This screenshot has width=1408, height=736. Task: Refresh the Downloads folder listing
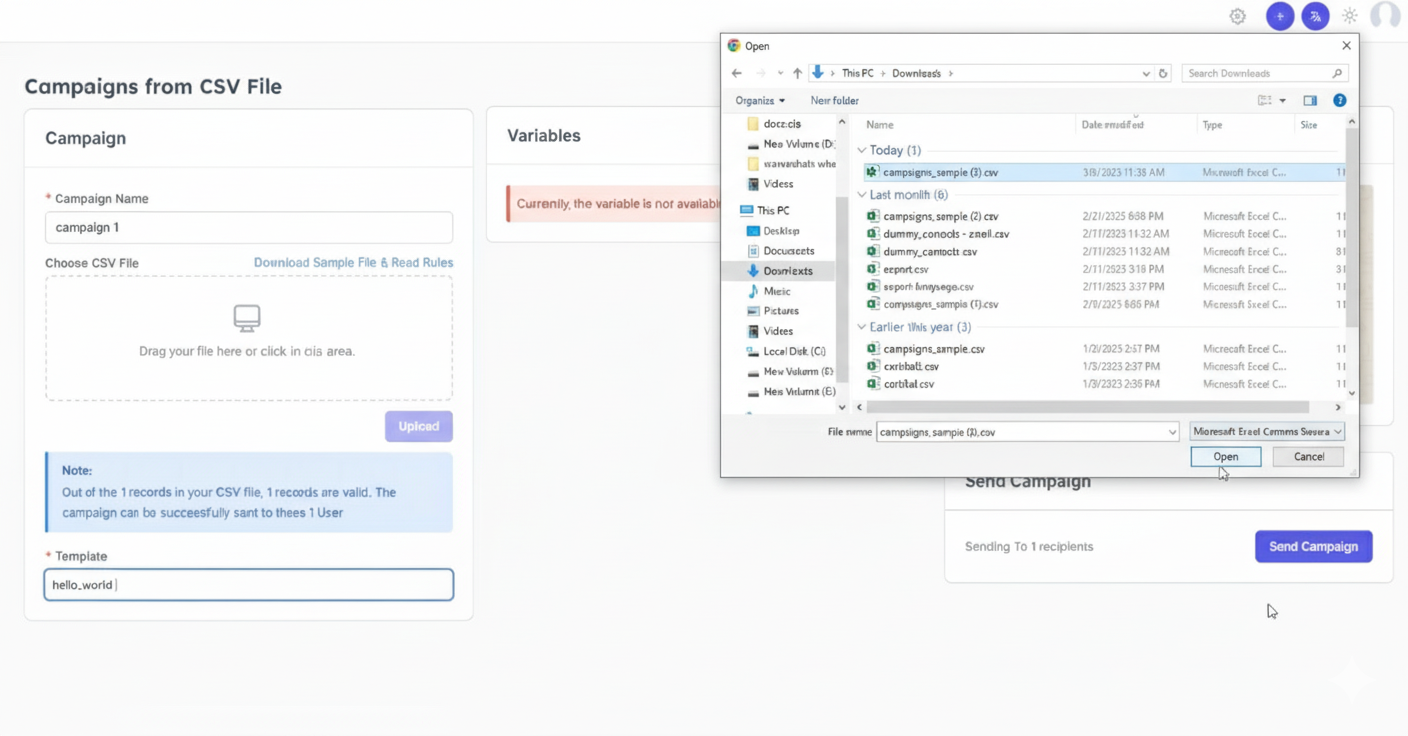coord(1163,73)
